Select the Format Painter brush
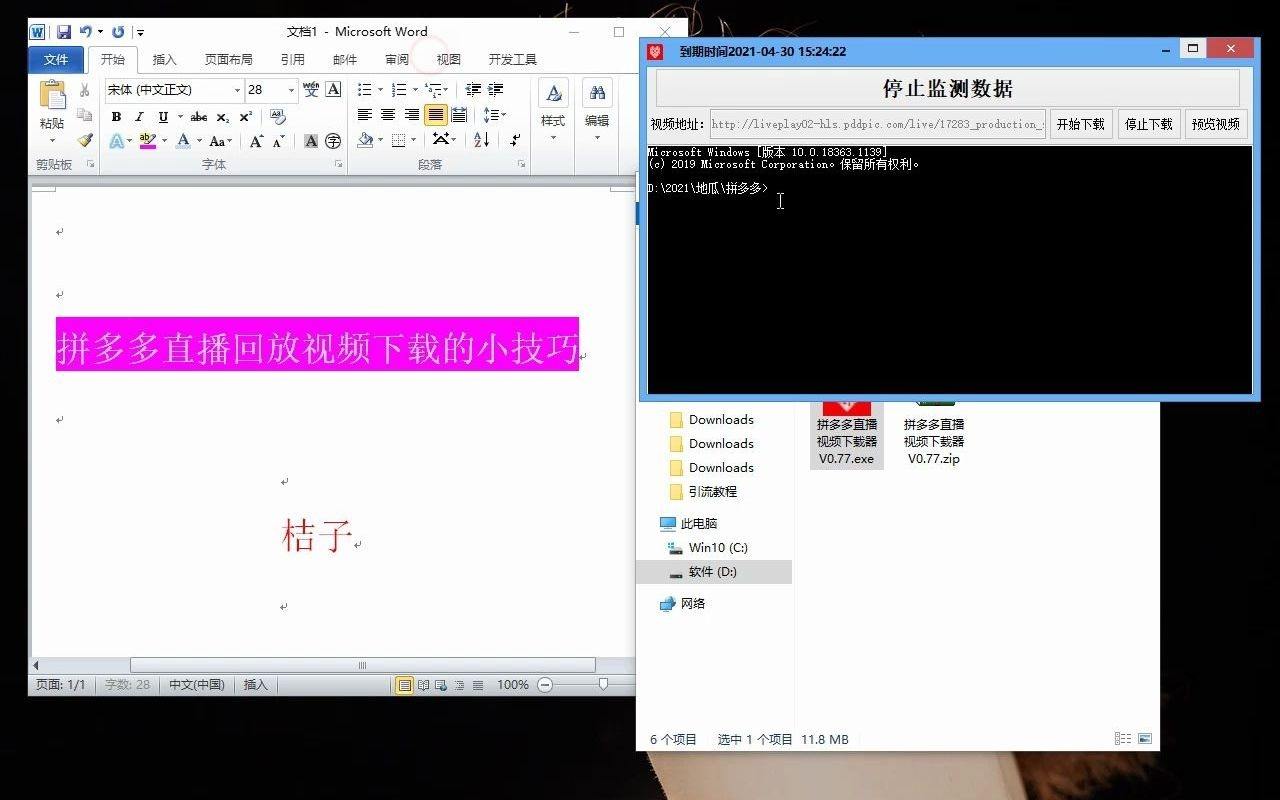 click(84, 141)
